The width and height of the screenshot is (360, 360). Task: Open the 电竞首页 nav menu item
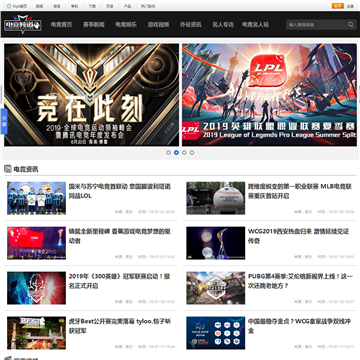click(61, 24)
